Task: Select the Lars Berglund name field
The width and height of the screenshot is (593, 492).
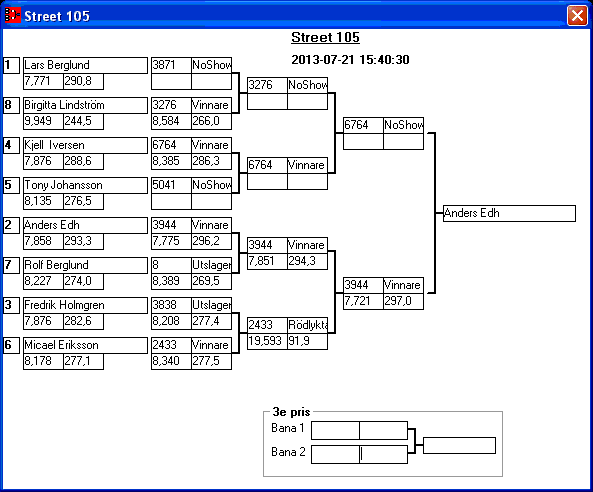Action: pyautogui.click(x=85, y=65)
